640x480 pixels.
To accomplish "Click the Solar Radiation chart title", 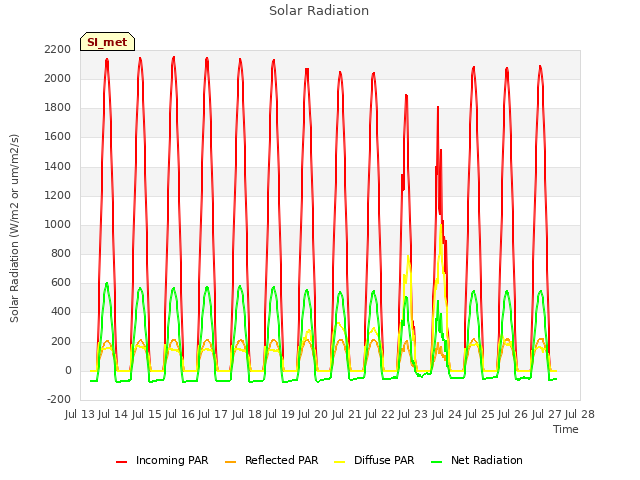I will point(319,11).
